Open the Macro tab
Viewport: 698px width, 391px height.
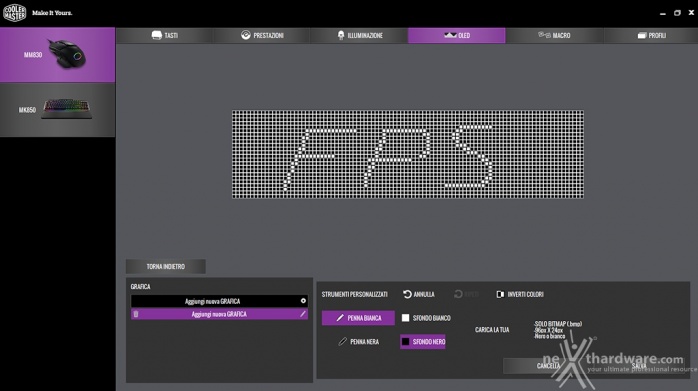554,35
